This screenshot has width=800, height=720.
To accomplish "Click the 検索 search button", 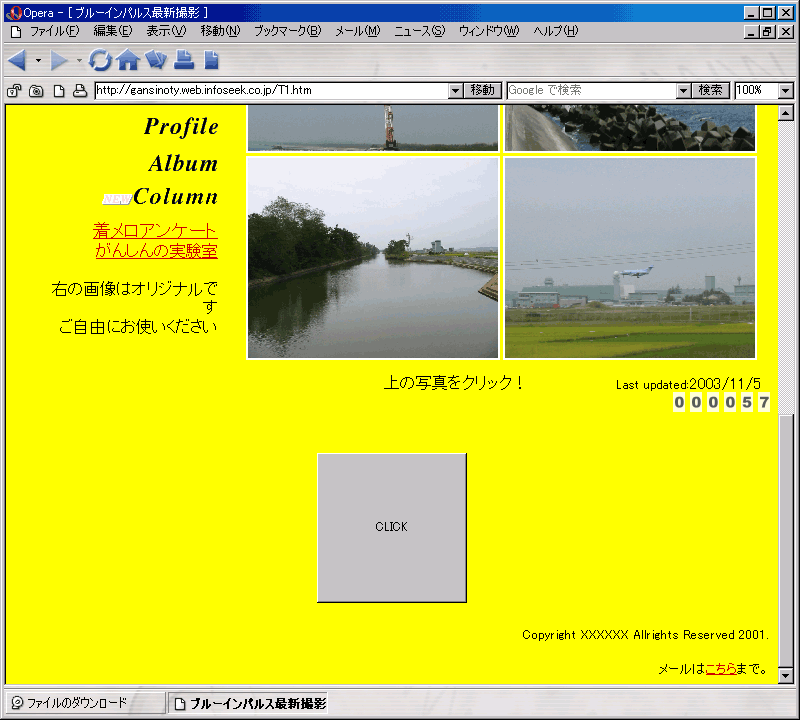I will point(711,91).
